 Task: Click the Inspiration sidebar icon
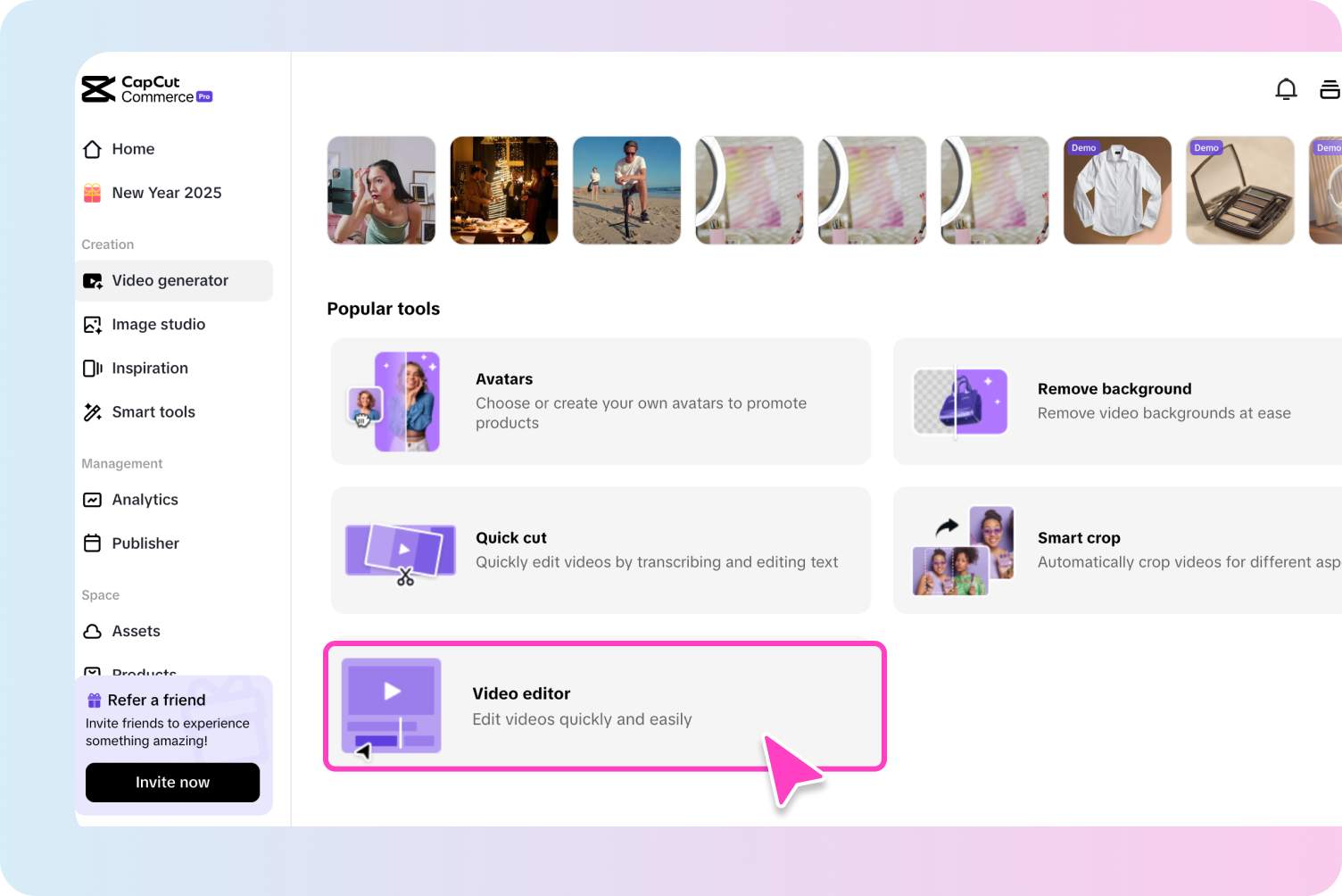click(x=93, y=368)
